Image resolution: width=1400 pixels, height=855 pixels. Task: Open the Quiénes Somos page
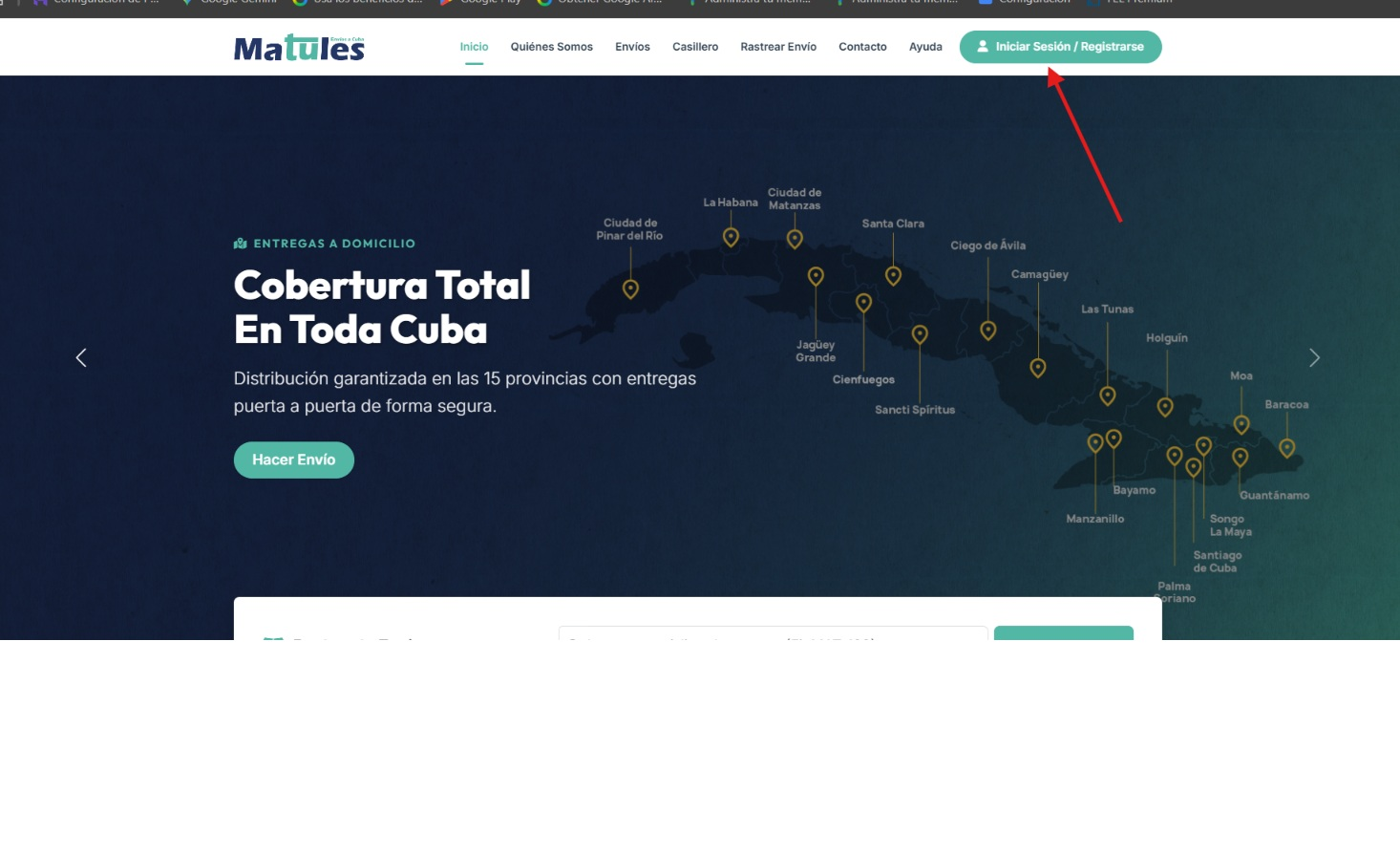(552, 47)
